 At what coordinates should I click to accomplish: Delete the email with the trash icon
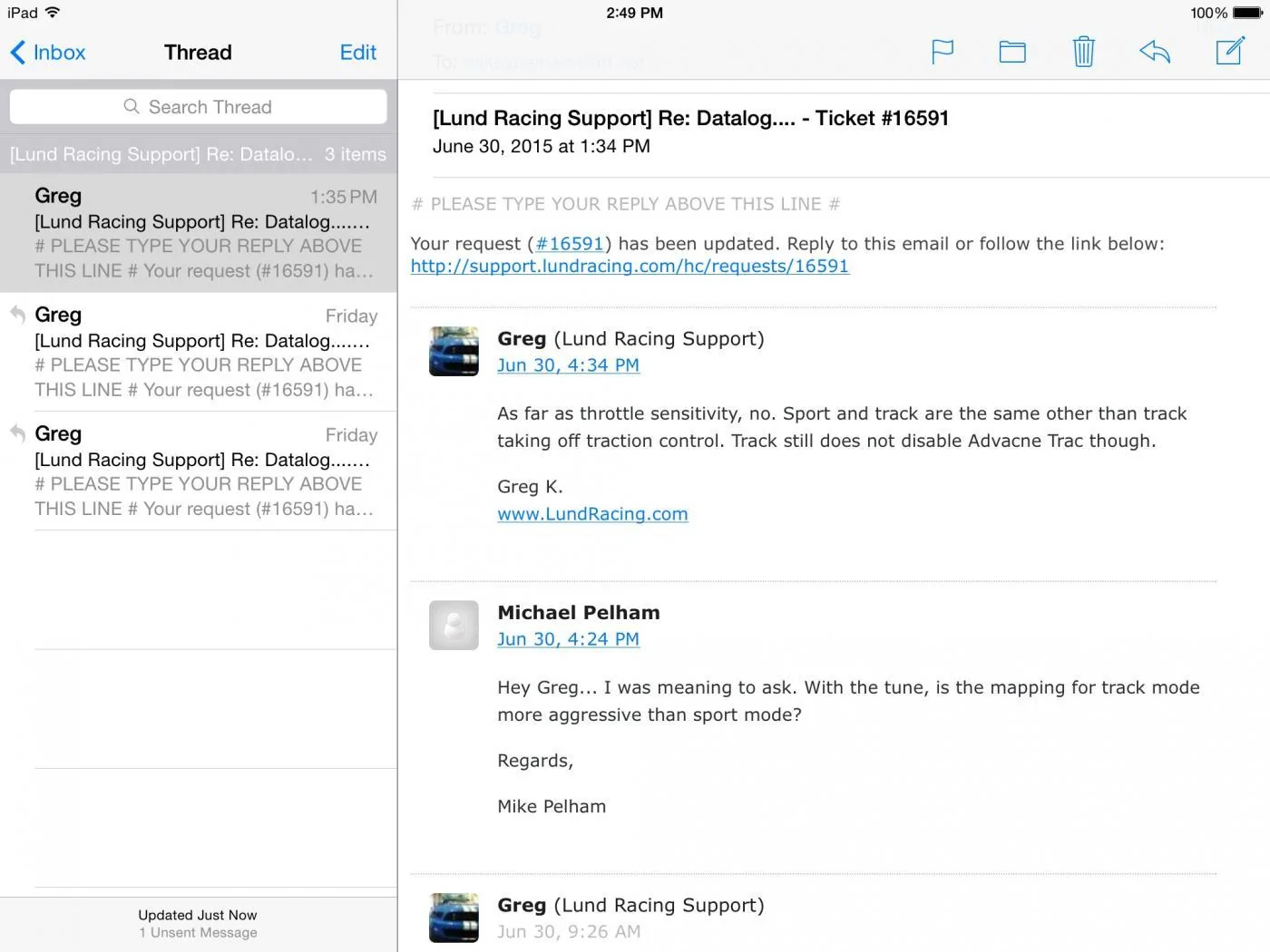click(1083, 52)
